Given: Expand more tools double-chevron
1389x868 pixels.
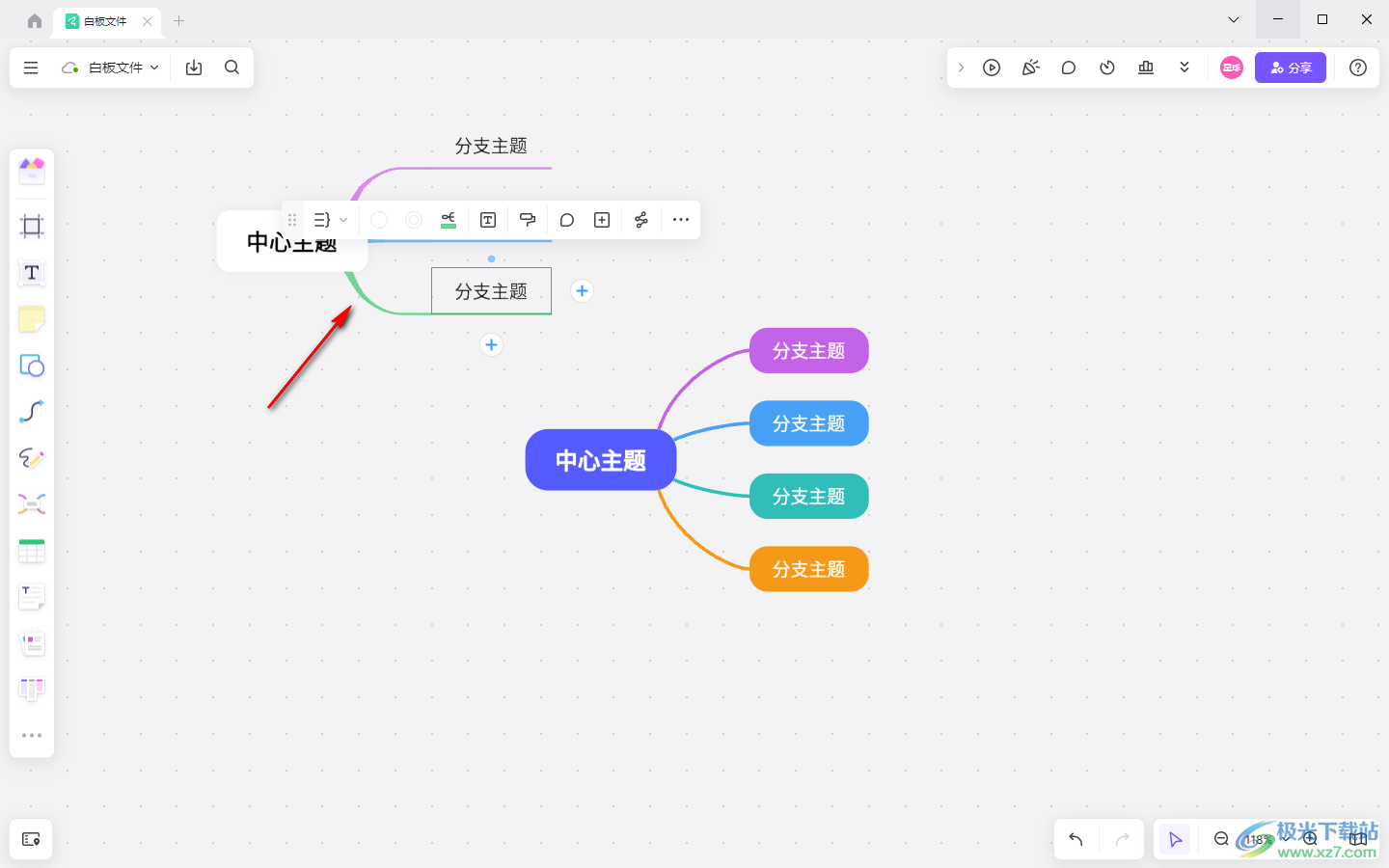Looking at the screenshot, I should click(1185, 68).
